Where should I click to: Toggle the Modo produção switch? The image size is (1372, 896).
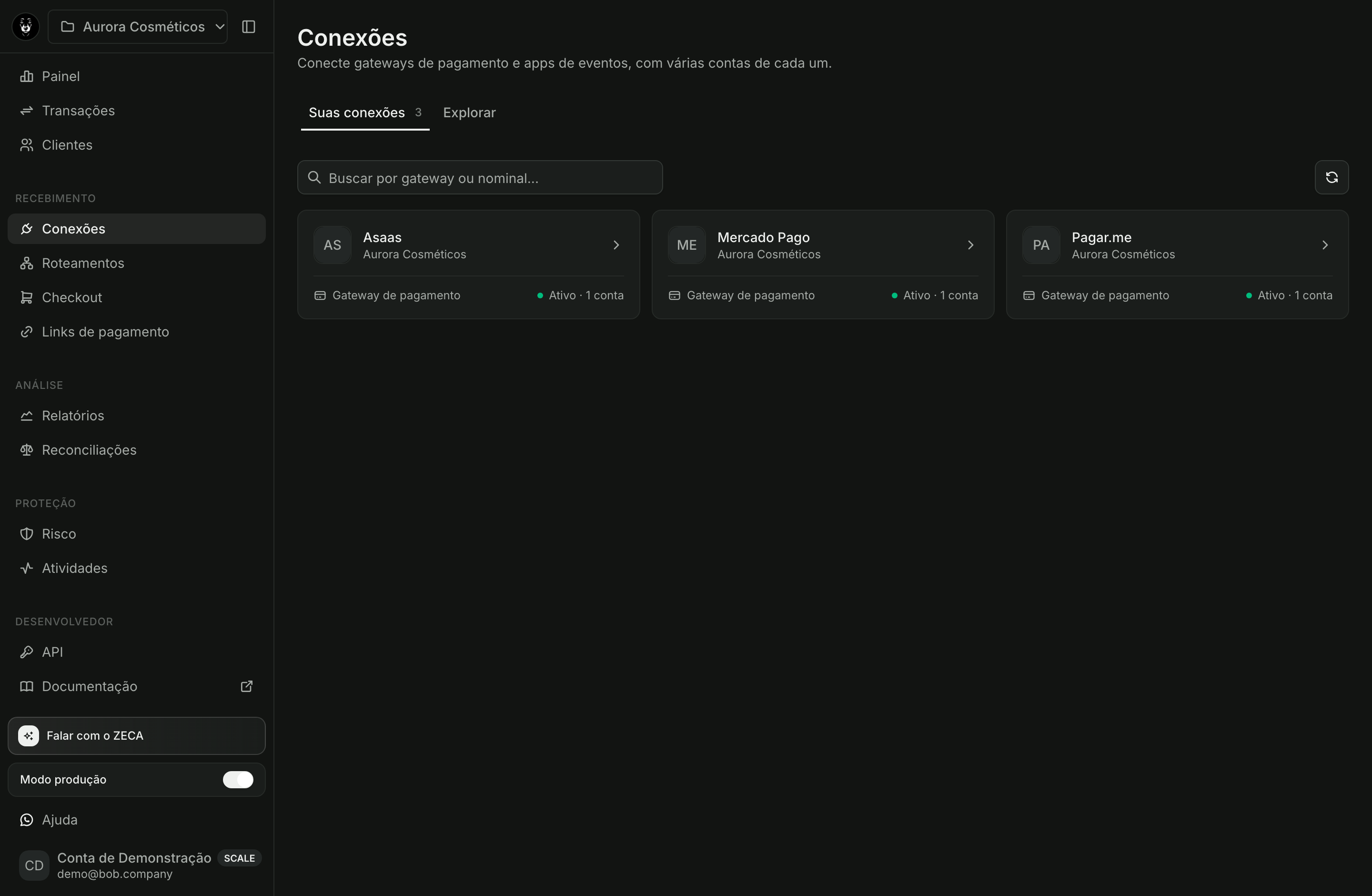tap(238, 780)
